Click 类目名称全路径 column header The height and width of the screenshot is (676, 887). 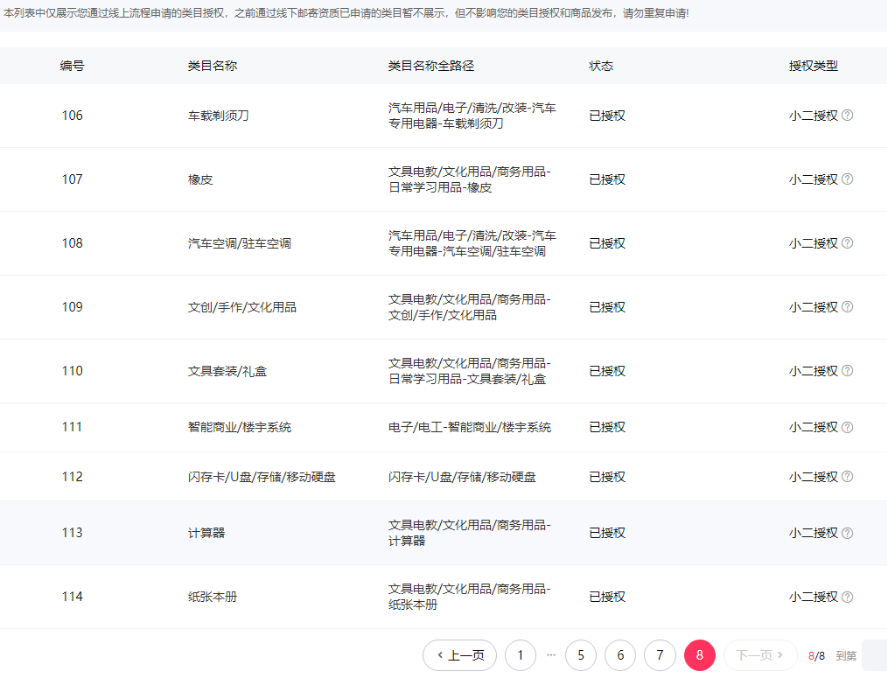(x=430, y=66)
